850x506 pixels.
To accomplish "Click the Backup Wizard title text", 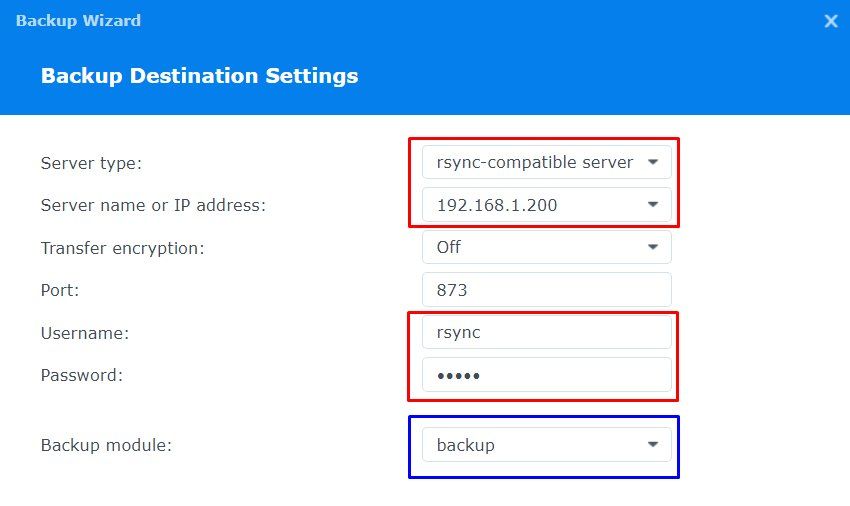I will [78, 21].
